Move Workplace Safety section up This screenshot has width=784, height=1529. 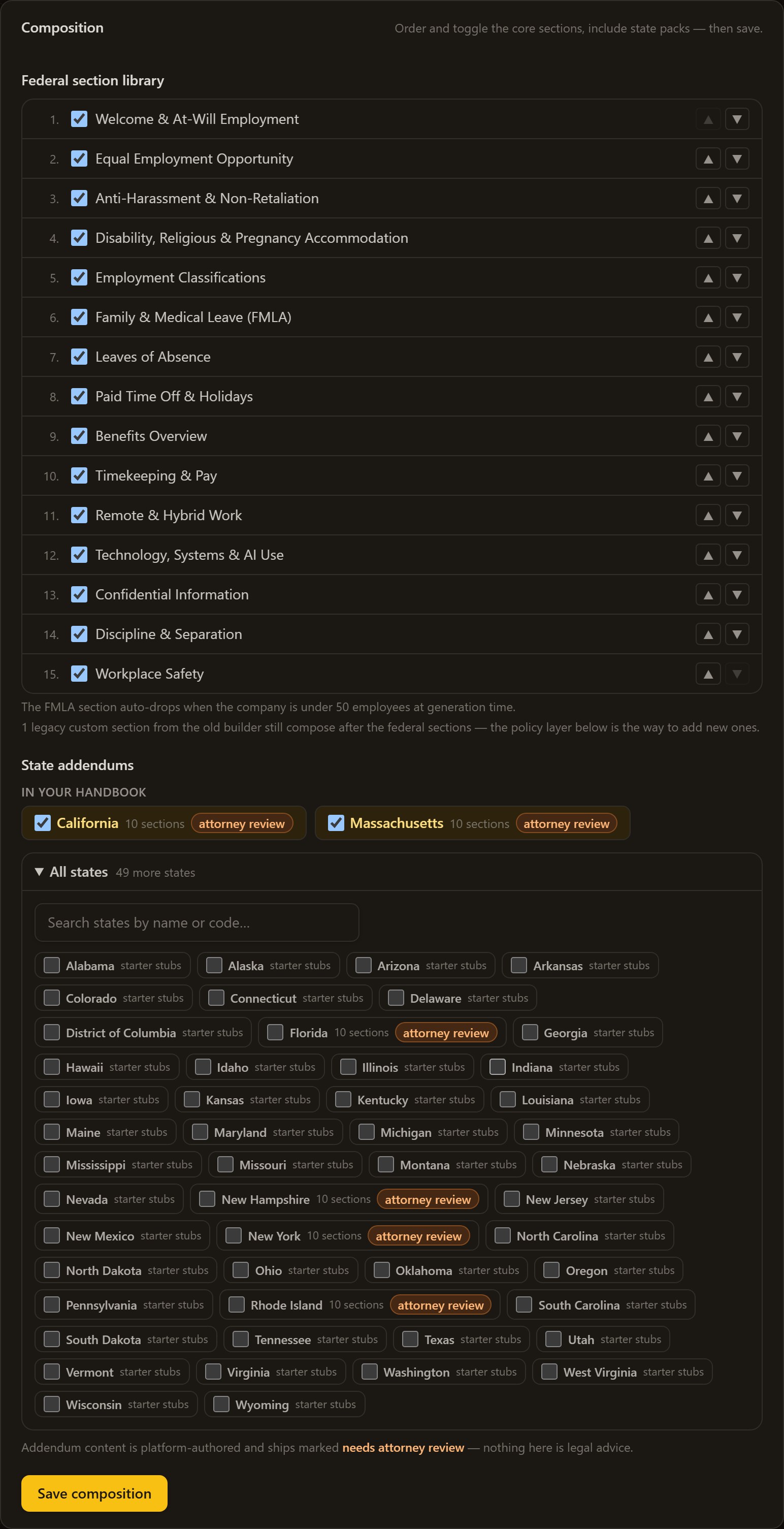pyautogui.click(x=708, y=674)
